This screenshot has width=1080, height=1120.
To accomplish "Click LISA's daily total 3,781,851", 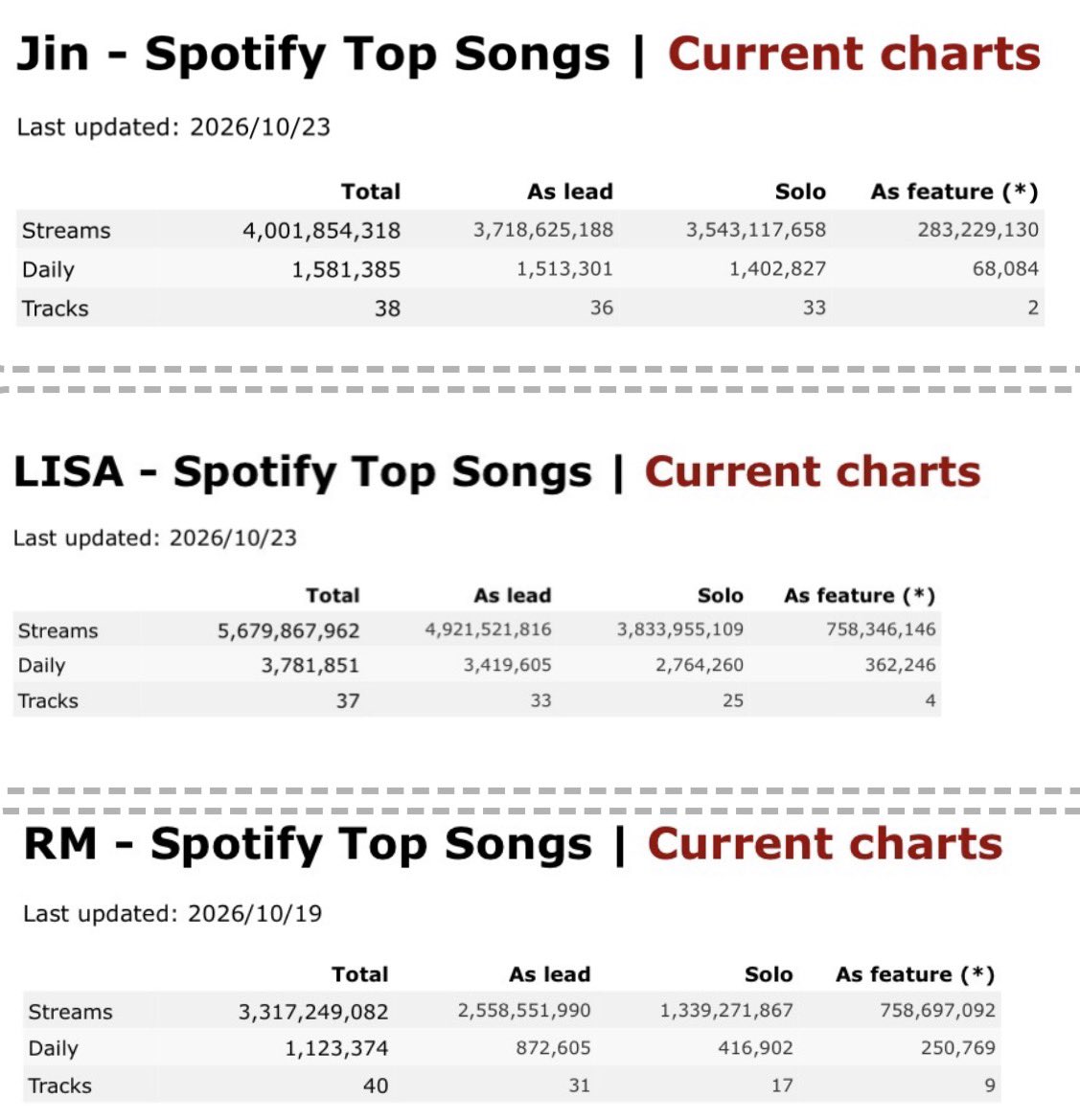I will pos(310,666).
